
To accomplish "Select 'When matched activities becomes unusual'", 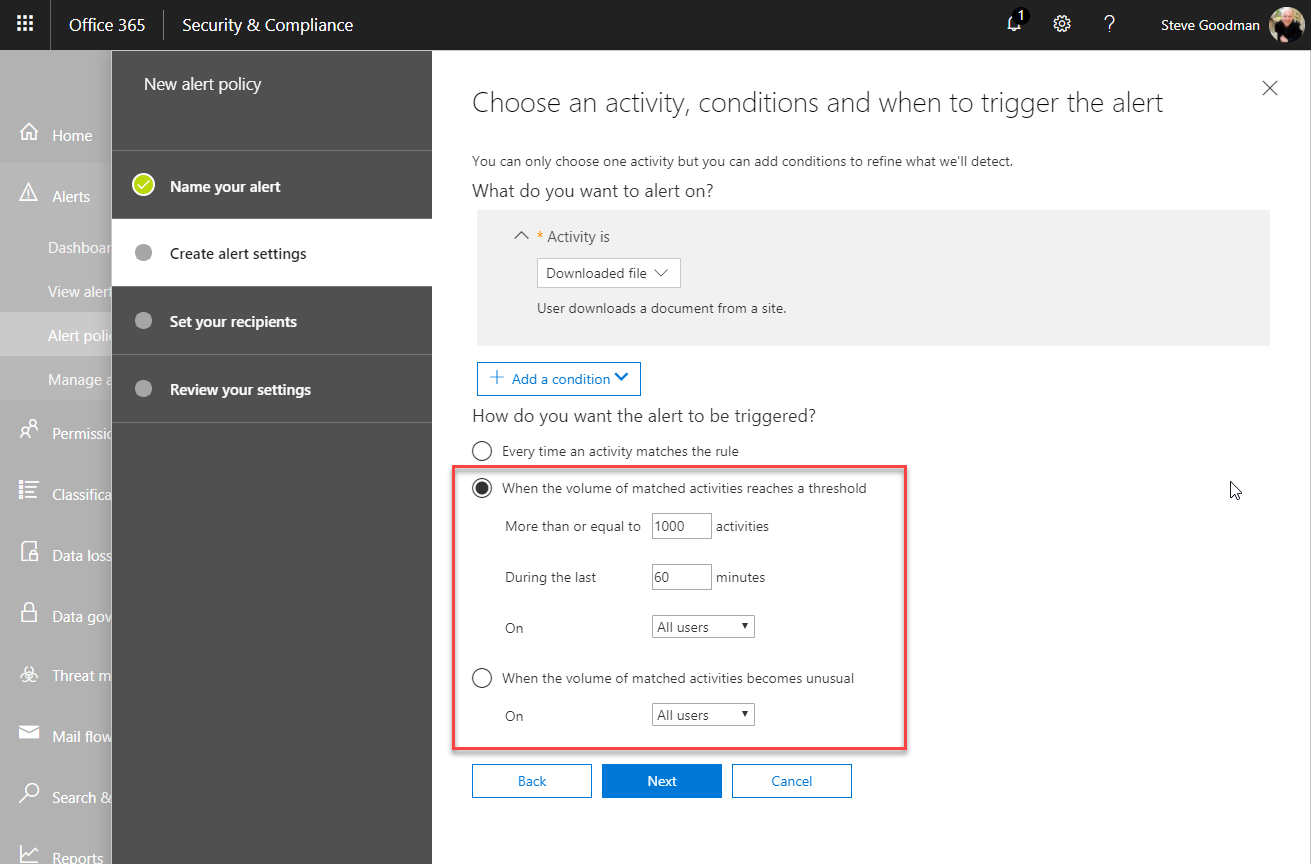I will [x=482, y=678].
